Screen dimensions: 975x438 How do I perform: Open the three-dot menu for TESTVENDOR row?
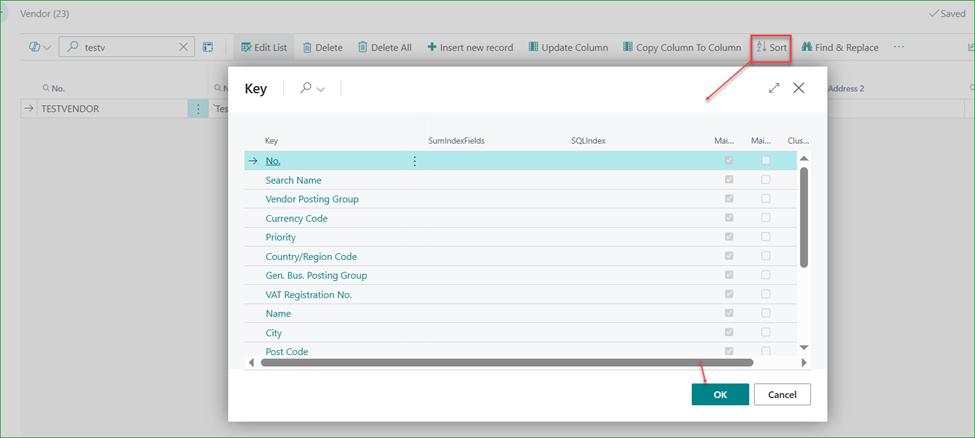click(198, 109)
